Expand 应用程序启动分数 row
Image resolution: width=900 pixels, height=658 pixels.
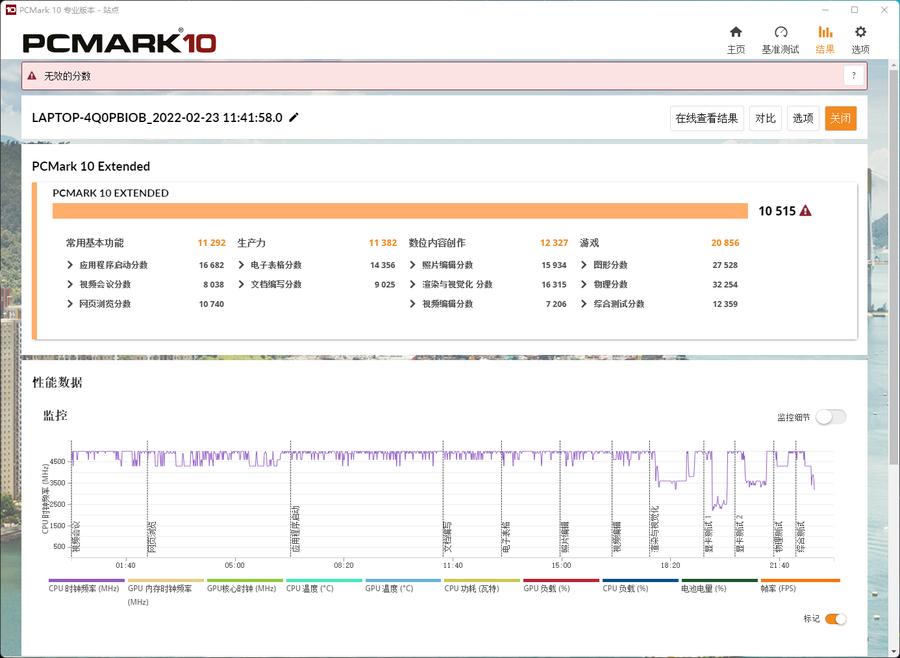click(70, 266)
